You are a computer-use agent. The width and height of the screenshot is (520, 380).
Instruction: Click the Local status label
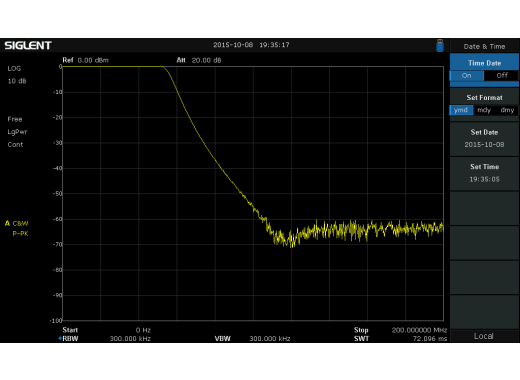point(484,336)
